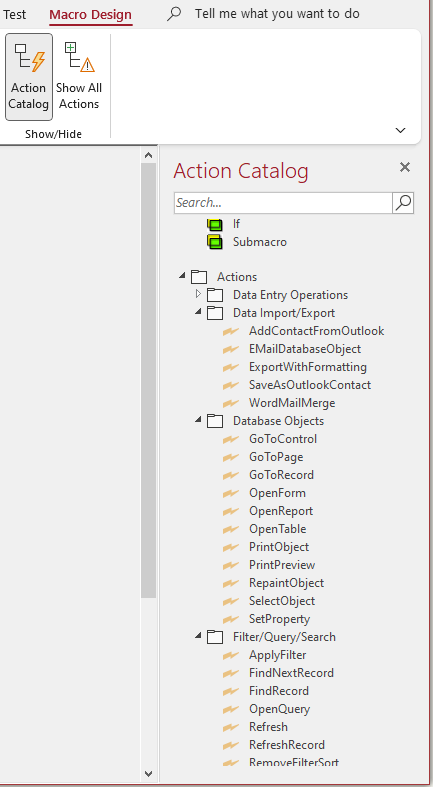Screen dimensions: 433x787
Task: Close the Action Catalog pane
Action: pos(405,167)
